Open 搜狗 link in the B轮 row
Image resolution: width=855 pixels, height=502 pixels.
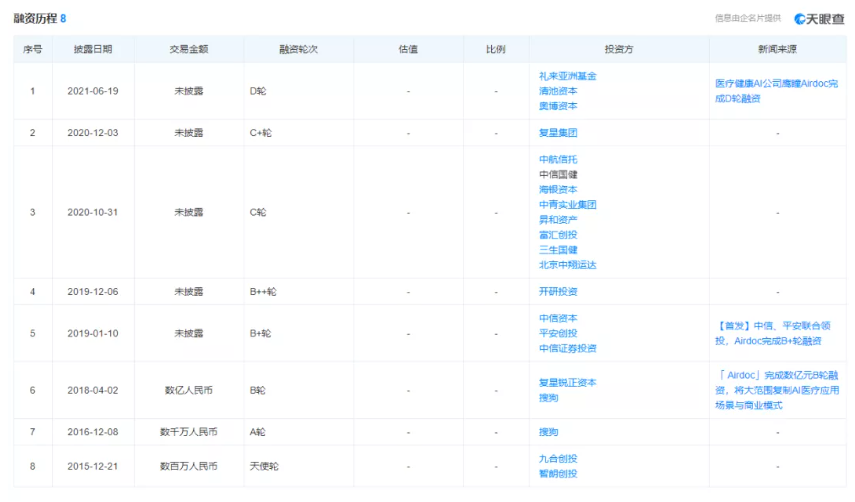[x=549, y=398]
